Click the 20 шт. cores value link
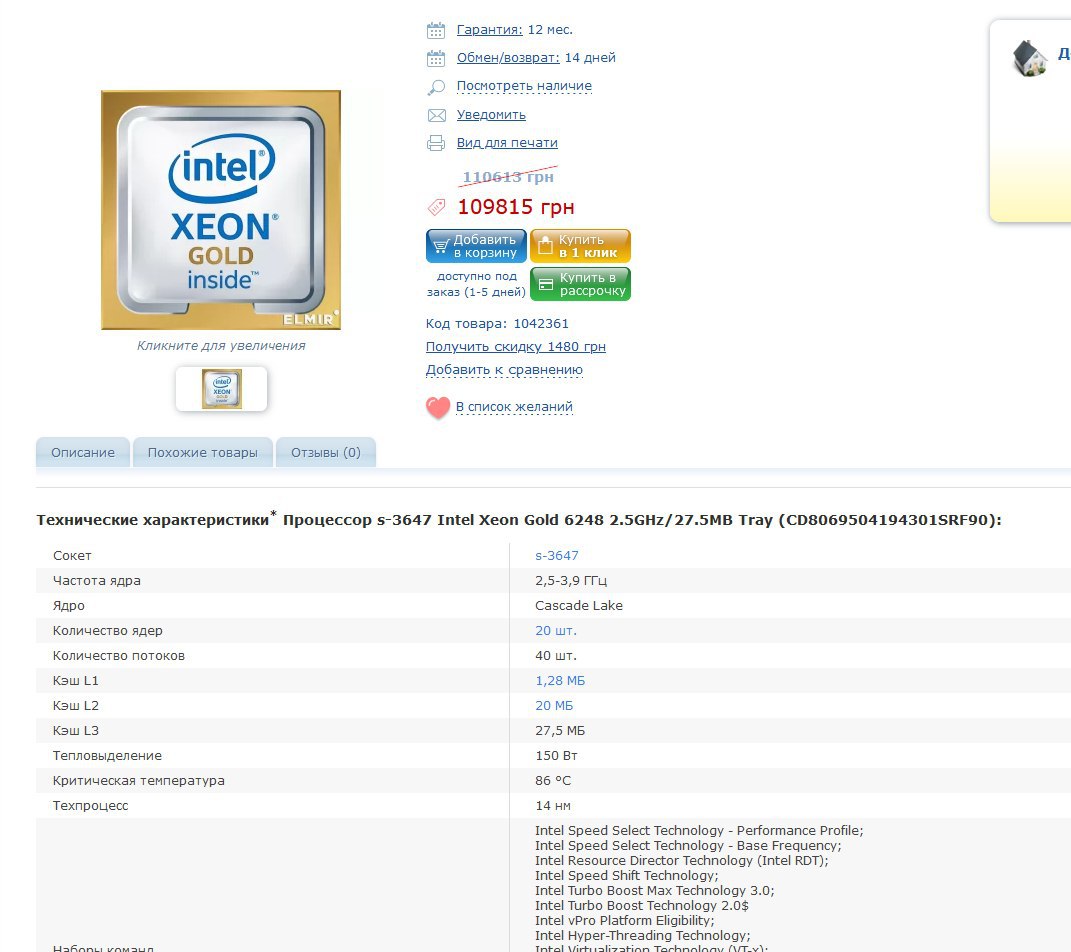This screenshot has width=1071, height=952. coord(556,631)
